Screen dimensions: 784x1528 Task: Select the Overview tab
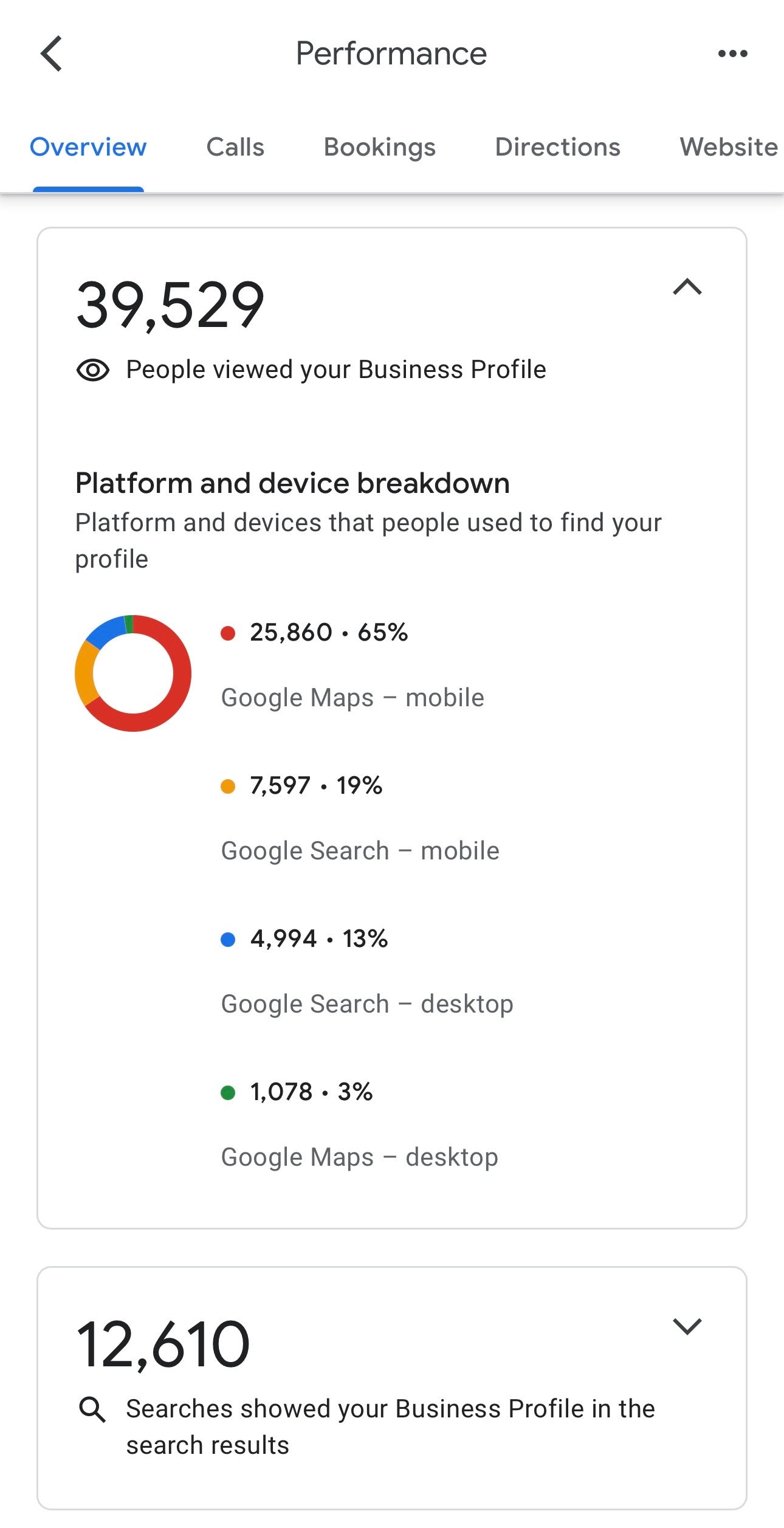tap(88, 147)
